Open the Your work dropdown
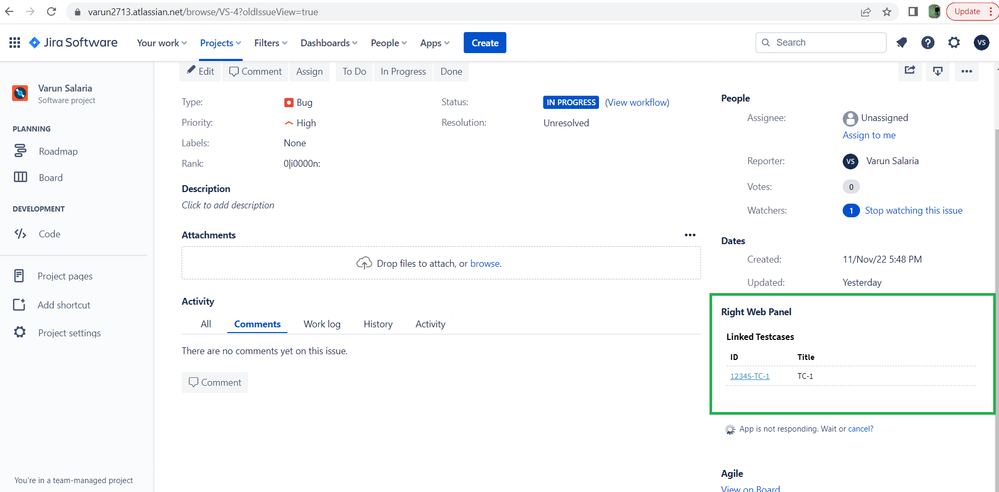Screen dimensions: 999x492 click(x=162, y=43)
